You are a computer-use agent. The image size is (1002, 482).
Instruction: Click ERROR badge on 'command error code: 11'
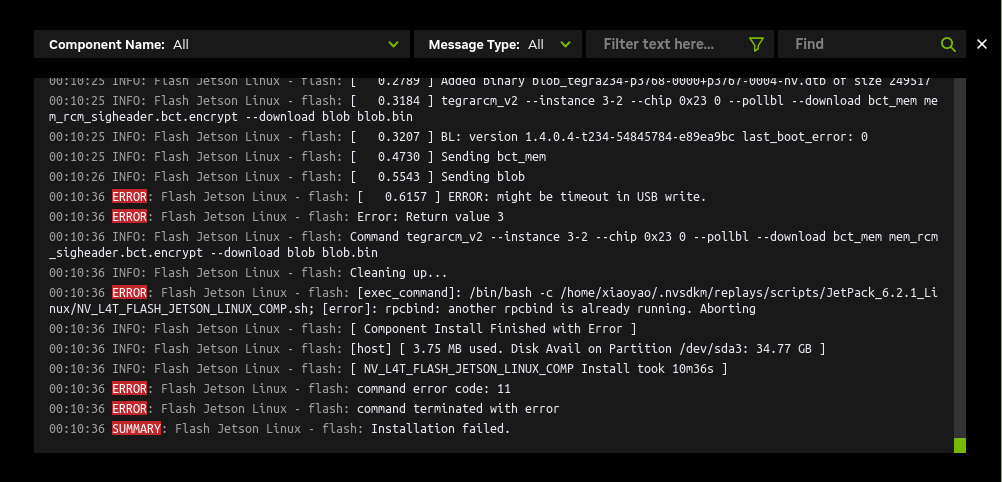click(x=129, y=389)
